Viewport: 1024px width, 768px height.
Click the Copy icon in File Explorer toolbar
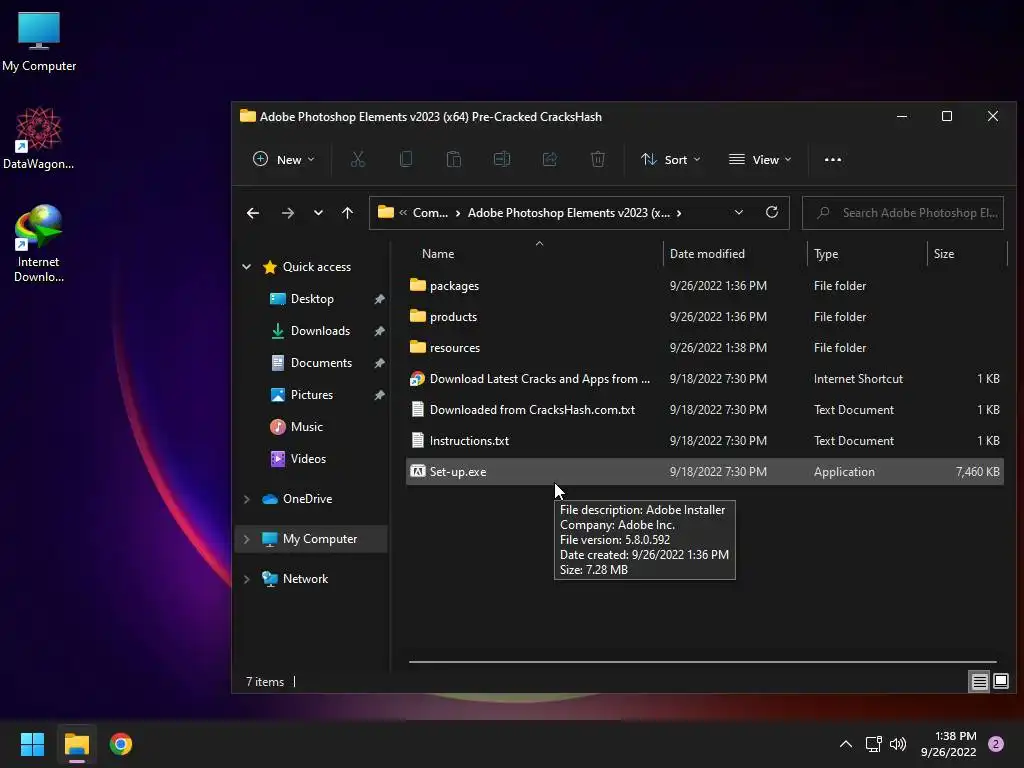(406, 159)
